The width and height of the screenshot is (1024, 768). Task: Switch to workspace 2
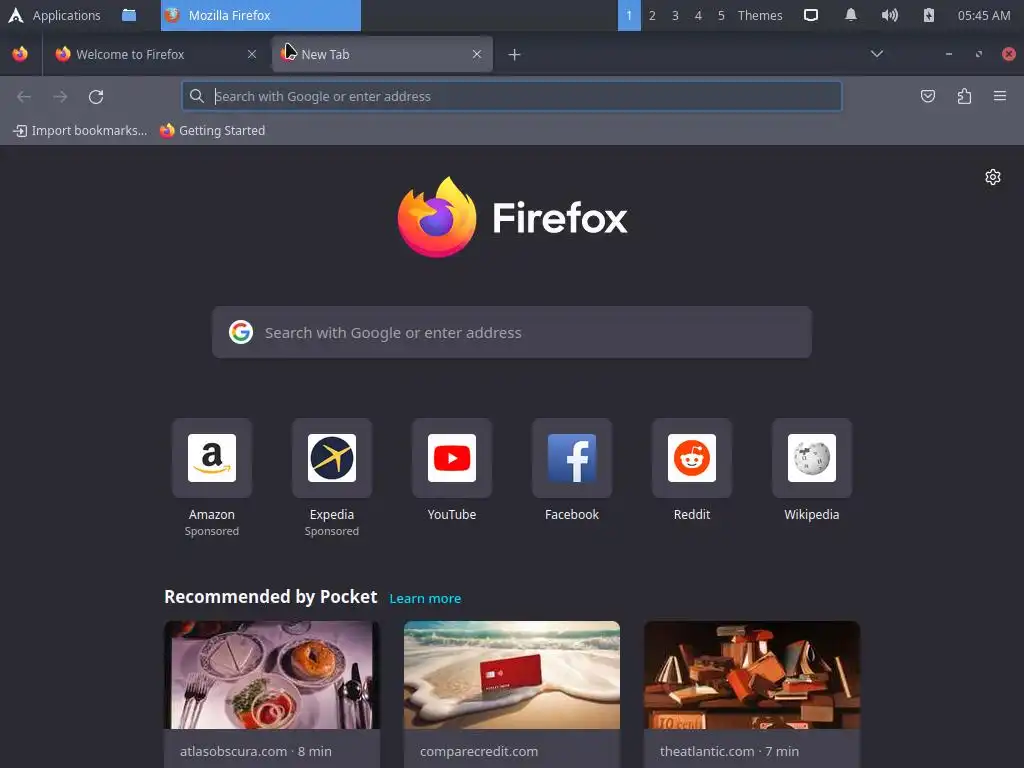pos(652,15)
